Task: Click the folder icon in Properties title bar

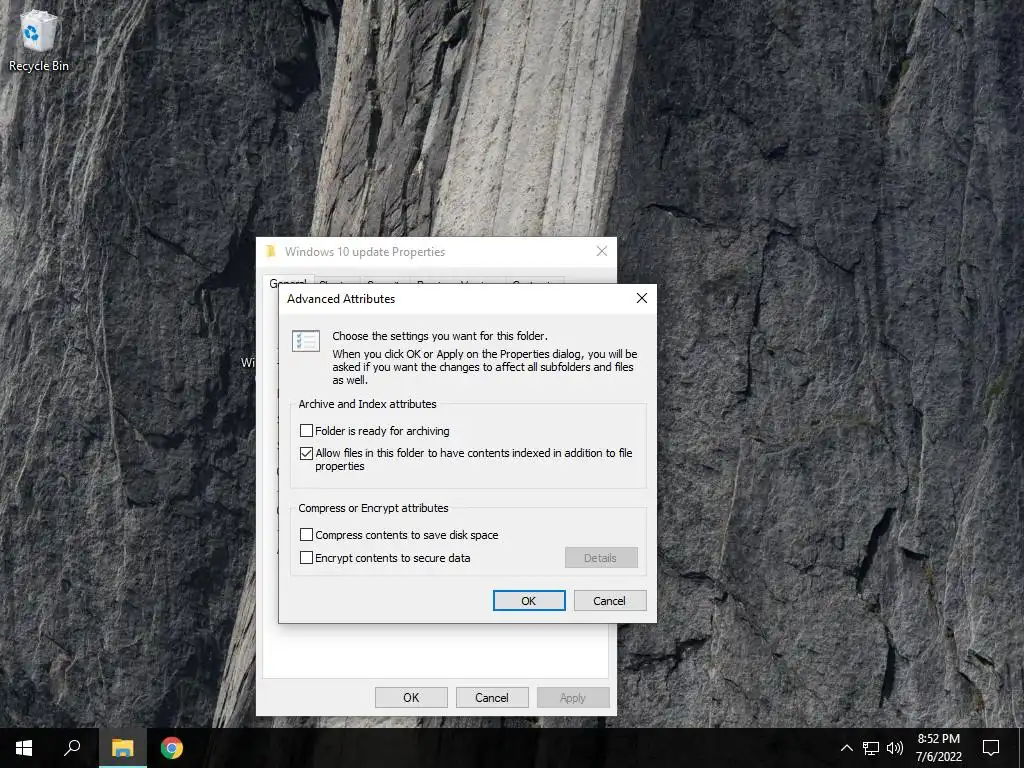Action: click(x=270, y=251)
